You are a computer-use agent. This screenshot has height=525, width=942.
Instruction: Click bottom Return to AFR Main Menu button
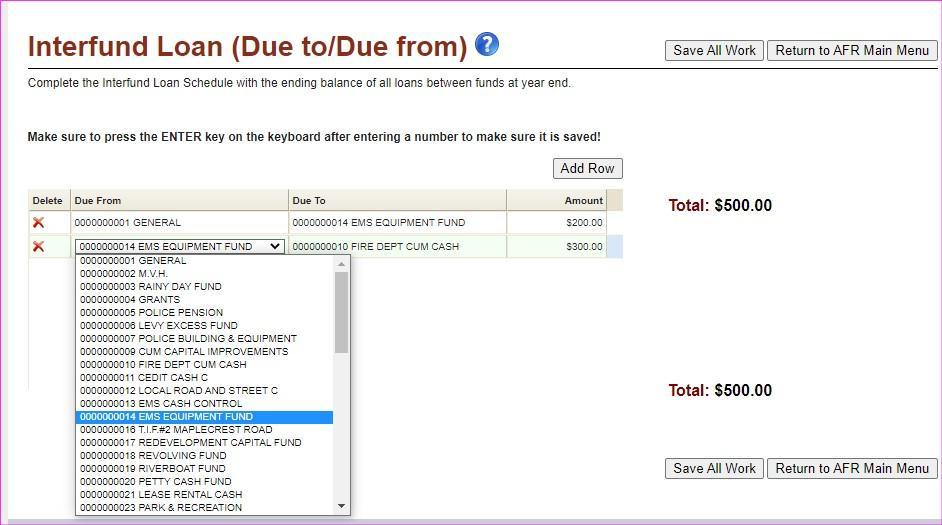coord(852,468)
